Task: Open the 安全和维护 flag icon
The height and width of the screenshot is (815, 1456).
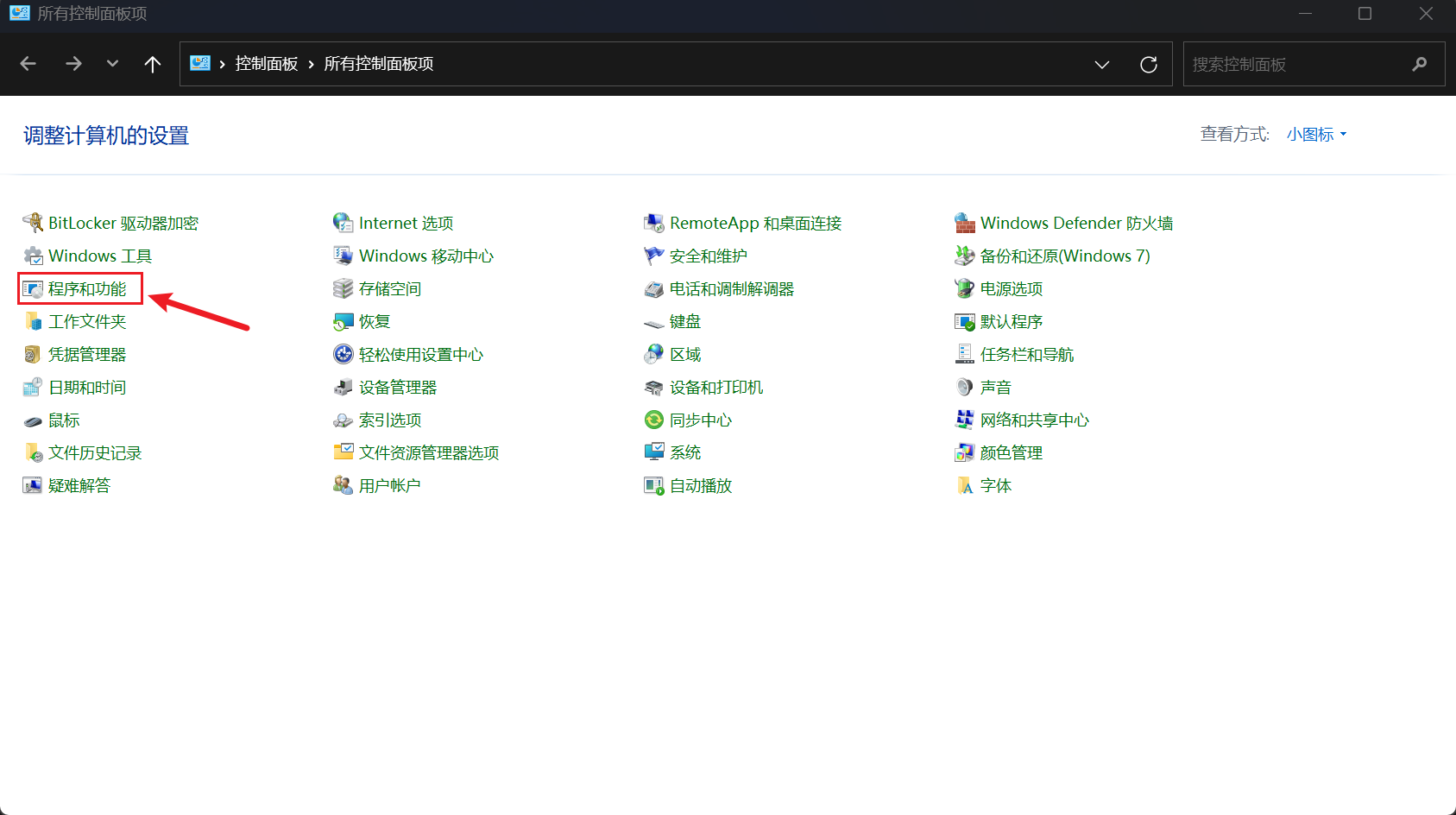Action: (x=654, y=256)
